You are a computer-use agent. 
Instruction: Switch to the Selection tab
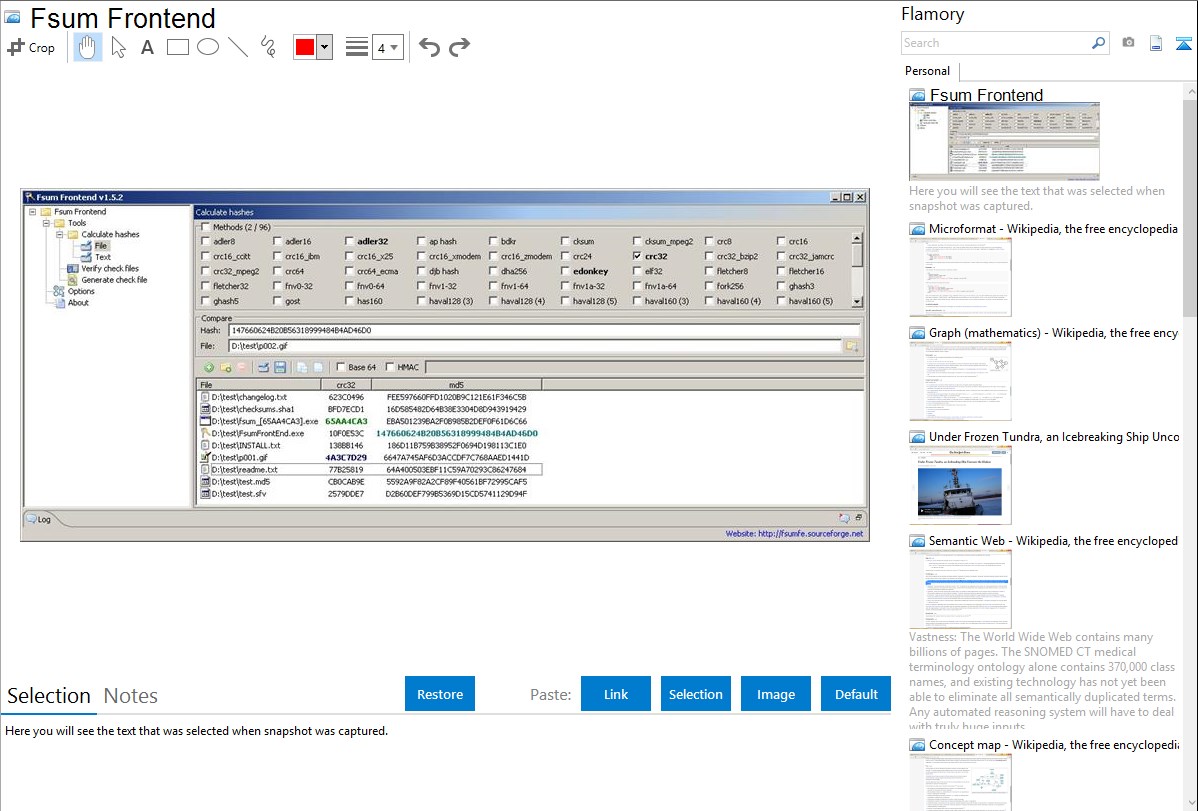49,696
